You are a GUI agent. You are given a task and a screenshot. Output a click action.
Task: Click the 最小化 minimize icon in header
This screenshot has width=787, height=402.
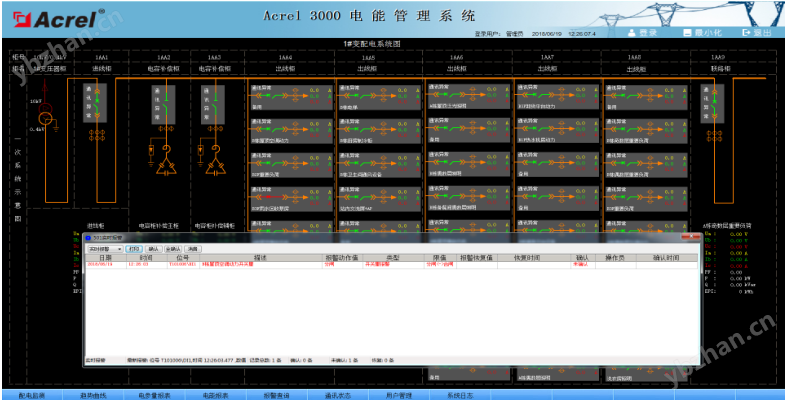[688, 33]
